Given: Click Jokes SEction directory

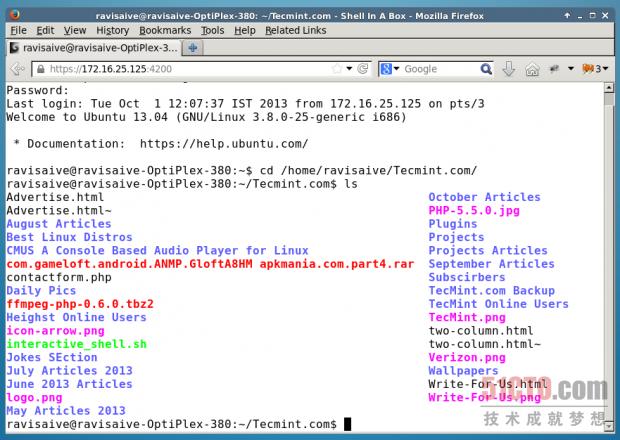Looking at the screenshot, I should tap(52, 357).
